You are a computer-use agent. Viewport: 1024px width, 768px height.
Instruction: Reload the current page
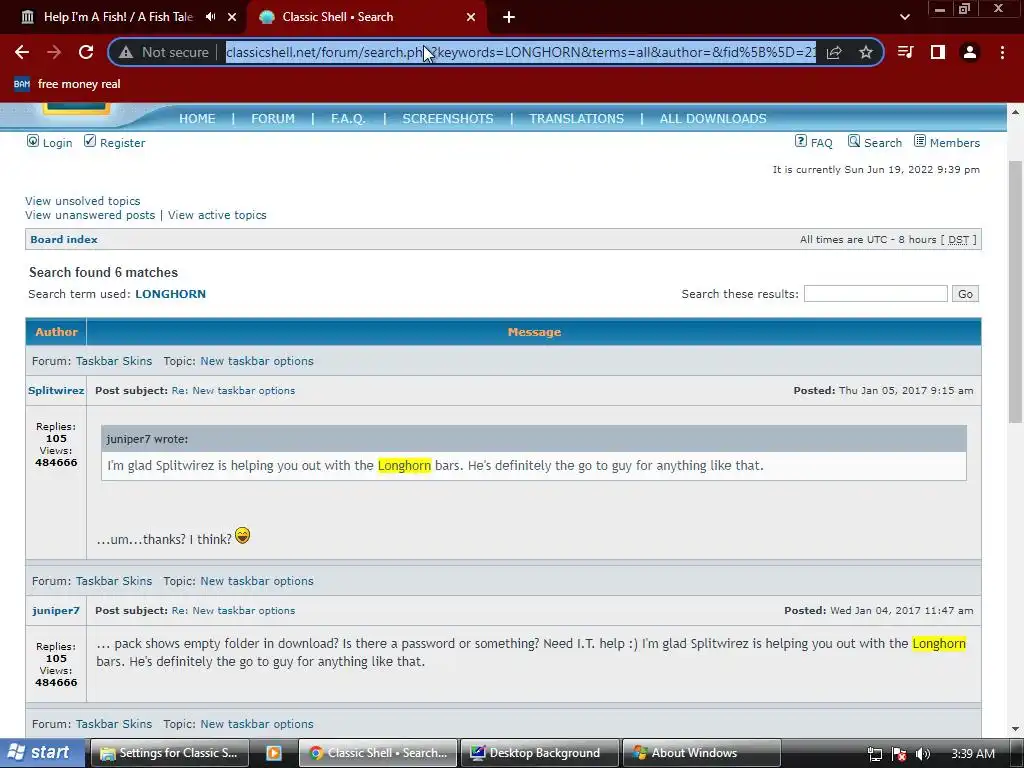[x=86, y=52]
